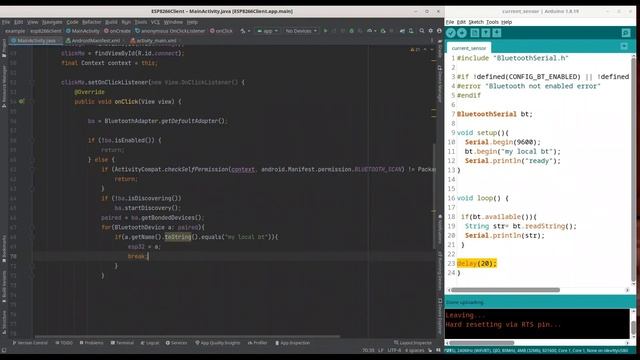Screen dimensions: 640x360
Task: Click the MainActivity breadcrumb
Action: pyautogui.click(x=83, y=31)
